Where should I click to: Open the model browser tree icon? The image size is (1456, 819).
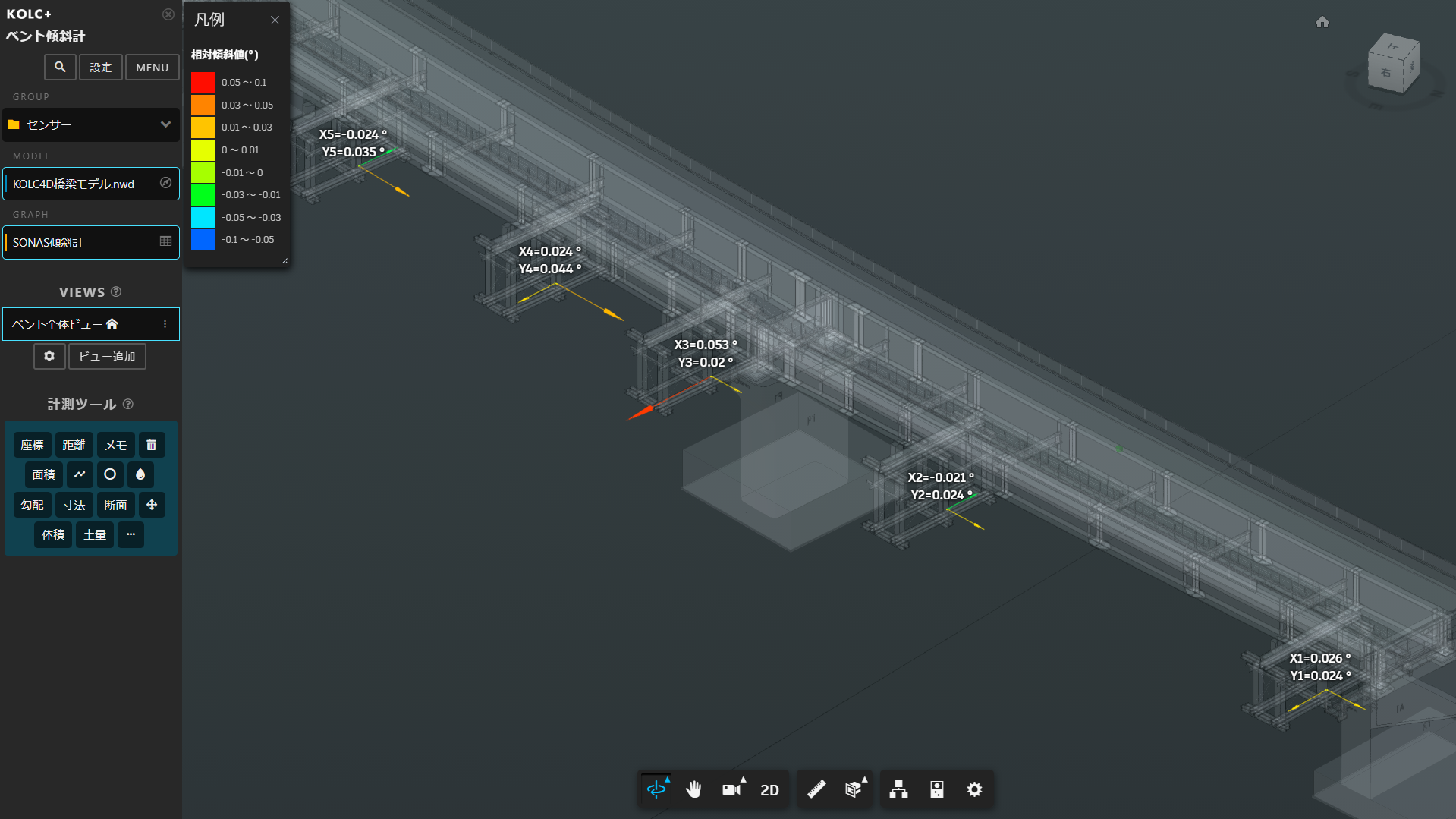click(x=898, y=789)
